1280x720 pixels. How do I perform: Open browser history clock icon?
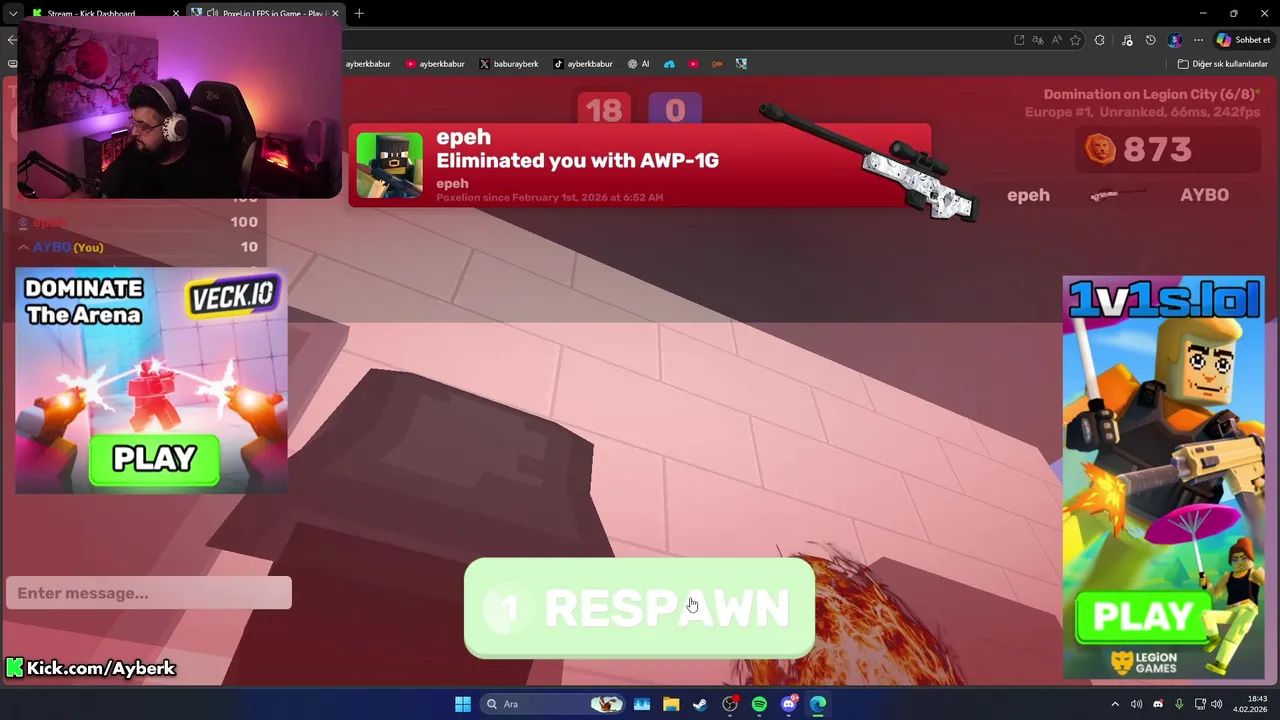[1150, 40]
